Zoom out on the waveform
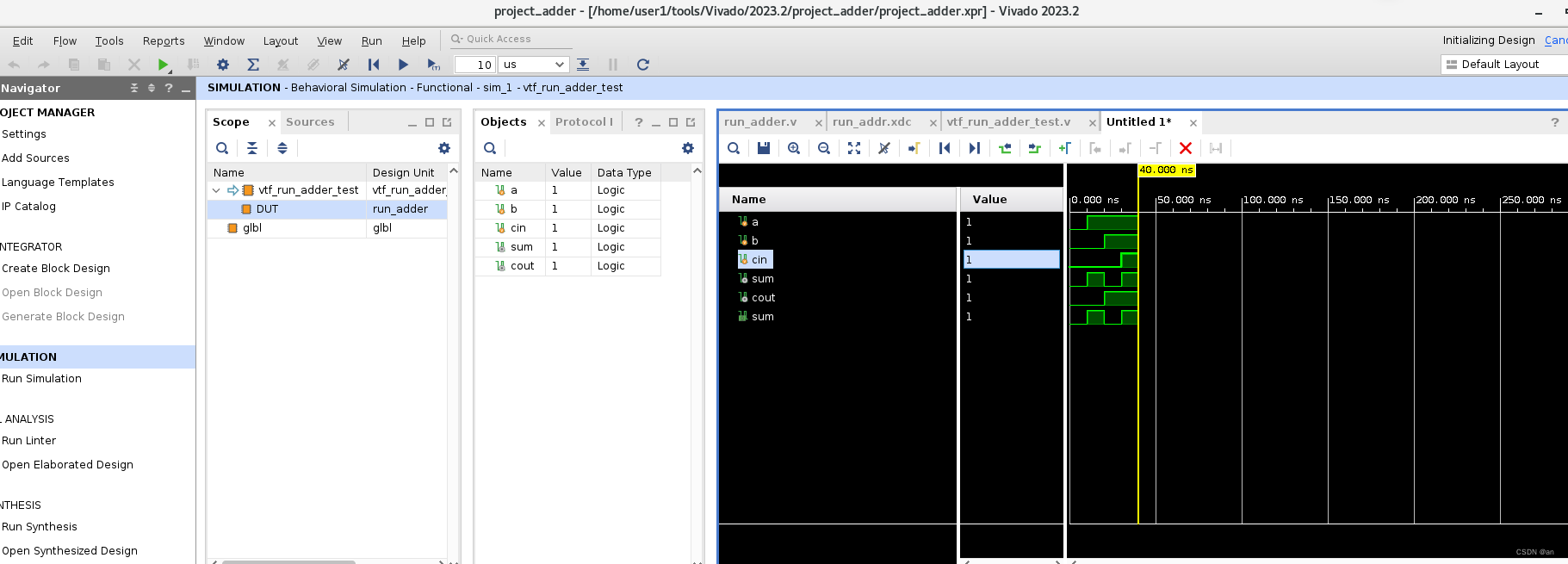 click(x=824, y=148)
